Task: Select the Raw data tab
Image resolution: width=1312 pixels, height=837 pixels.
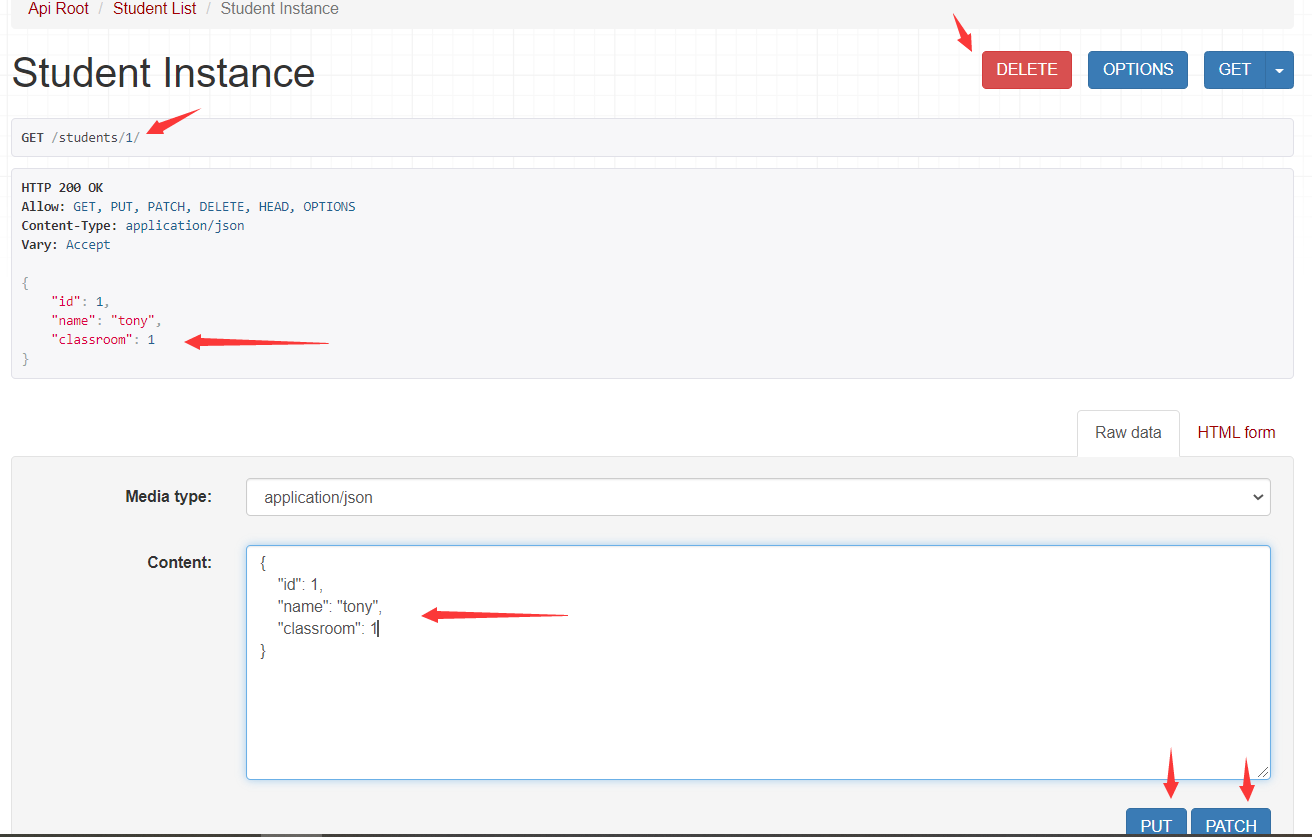Action: [x=1128, y=432]
